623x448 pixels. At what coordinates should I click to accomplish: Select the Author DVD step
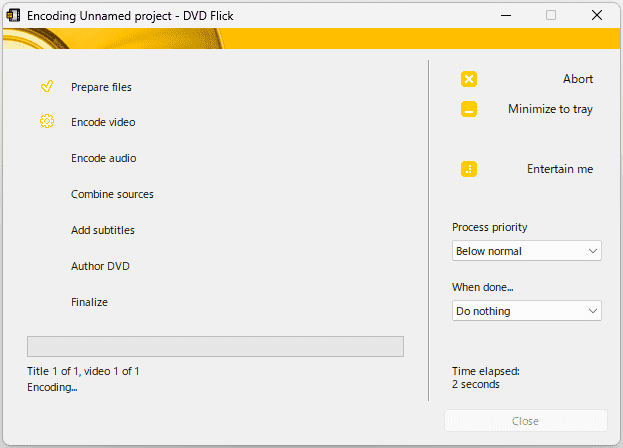(x=100, y=266)
